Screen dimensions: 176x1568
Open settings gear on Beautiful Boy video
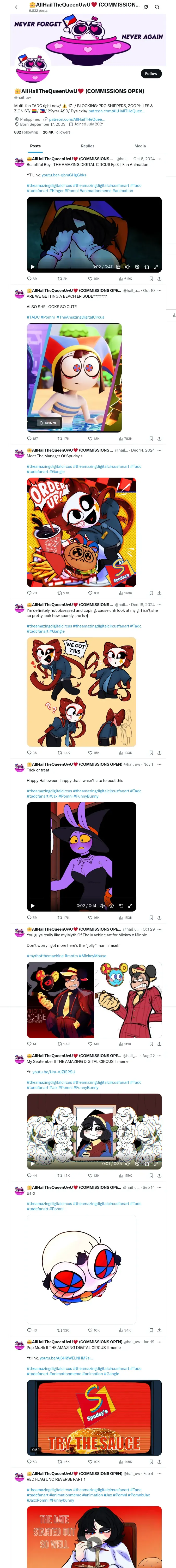pyautogui.click(x=137, y=267)
